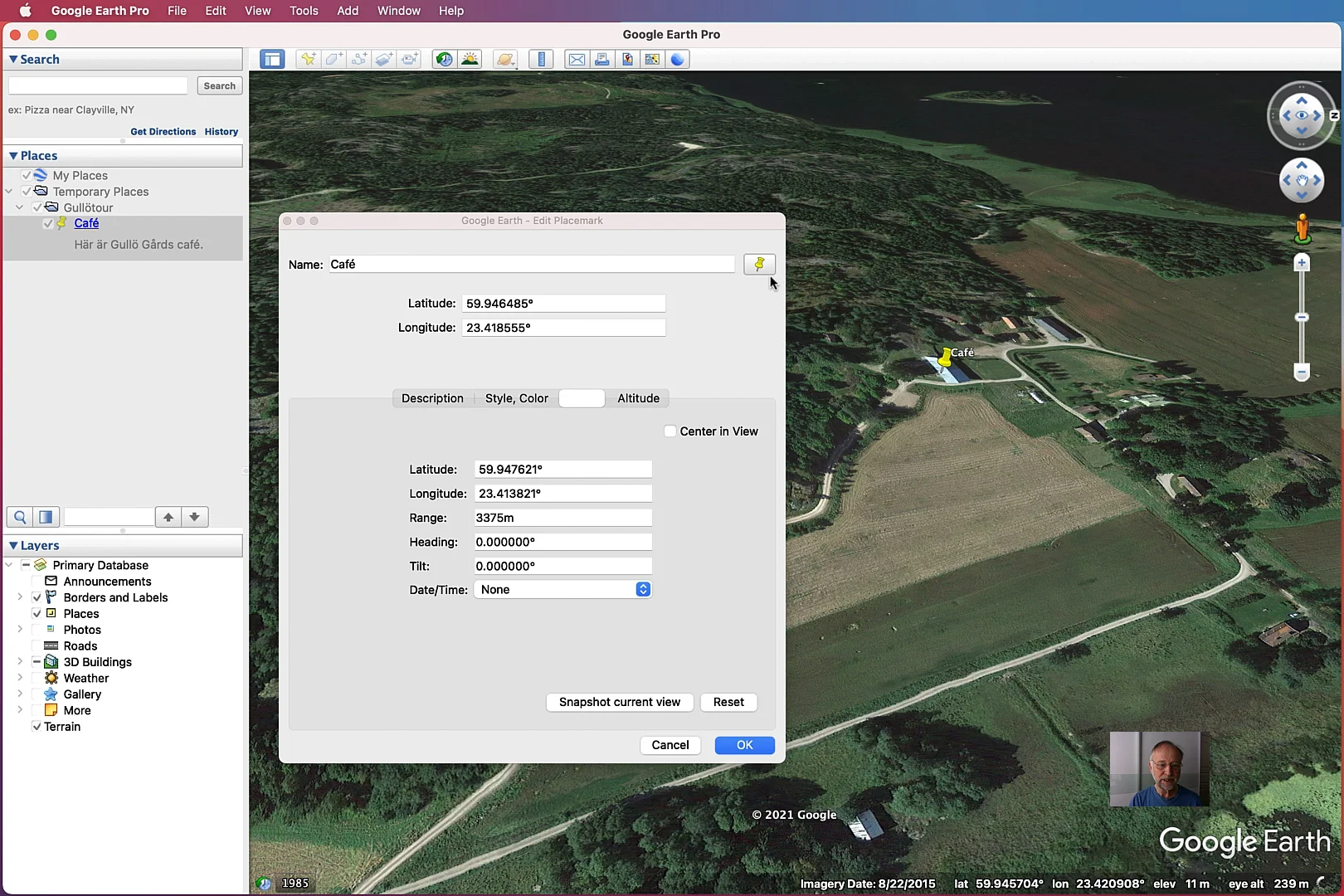Screen dimensions: 1344x896
Task: Uncheck the Gullötour folder checkbox
Action: [x=37, y=207]
